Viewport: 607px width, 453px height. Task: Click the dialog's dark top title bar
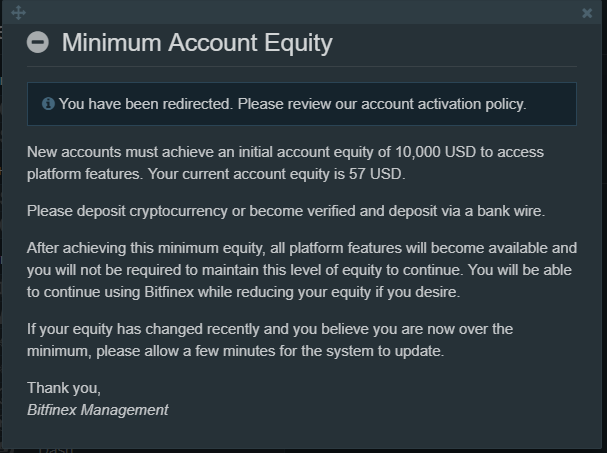tap(302, 13)
